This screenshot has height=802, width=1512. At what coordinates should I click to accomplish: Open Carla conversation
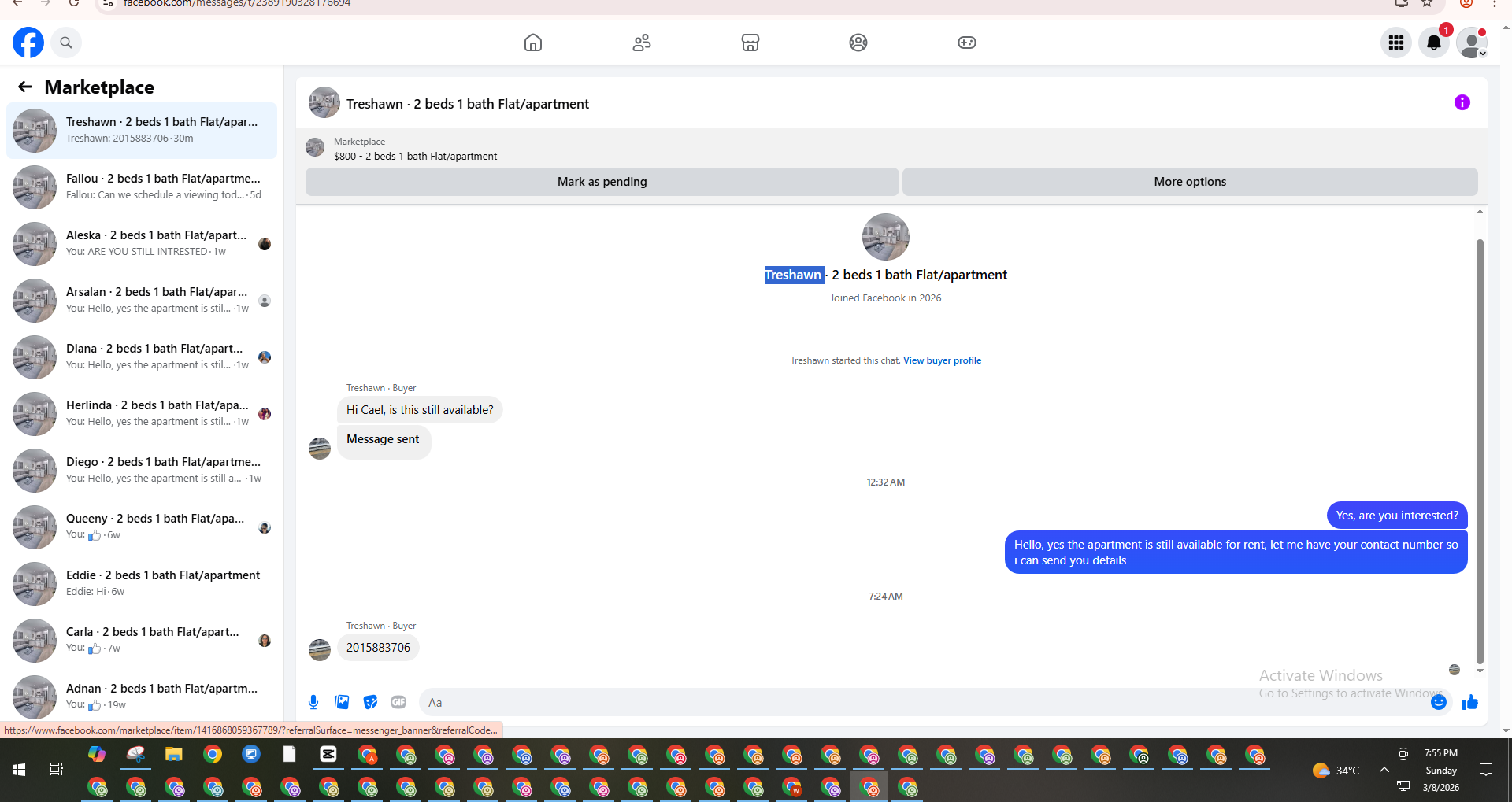[x=142, y=640]
